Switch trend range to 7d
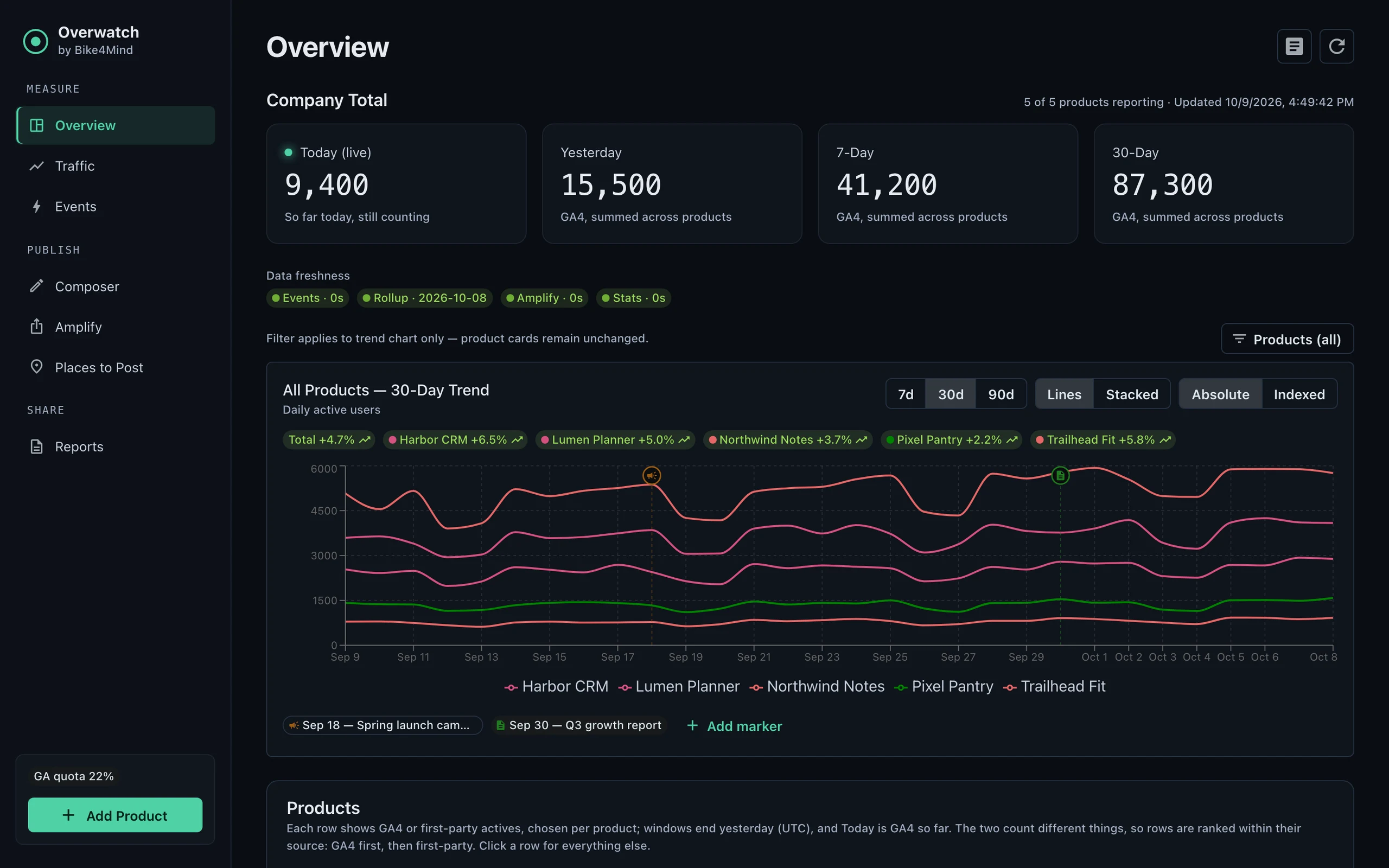This screenshot has height=868, width=1389. tap(906, 394)
